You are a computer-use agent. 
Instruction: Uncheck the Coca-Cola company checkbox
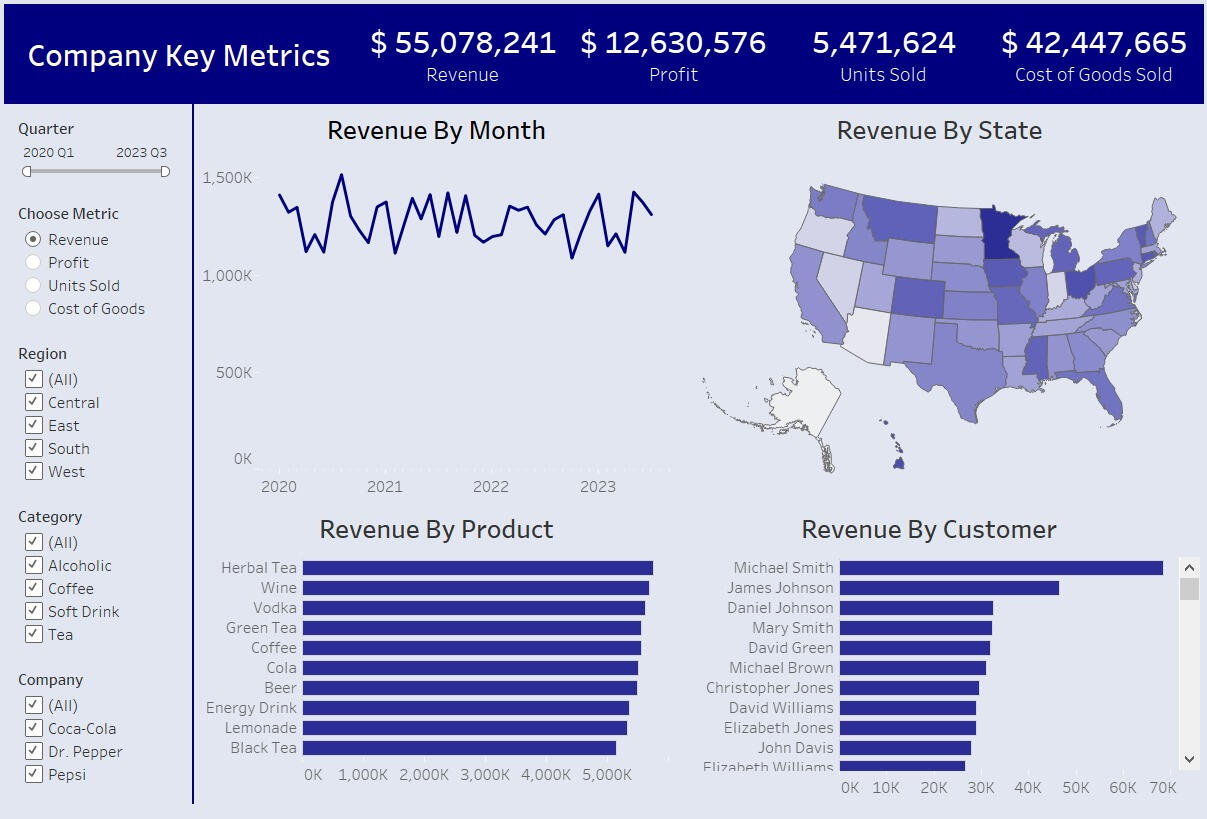34,728
